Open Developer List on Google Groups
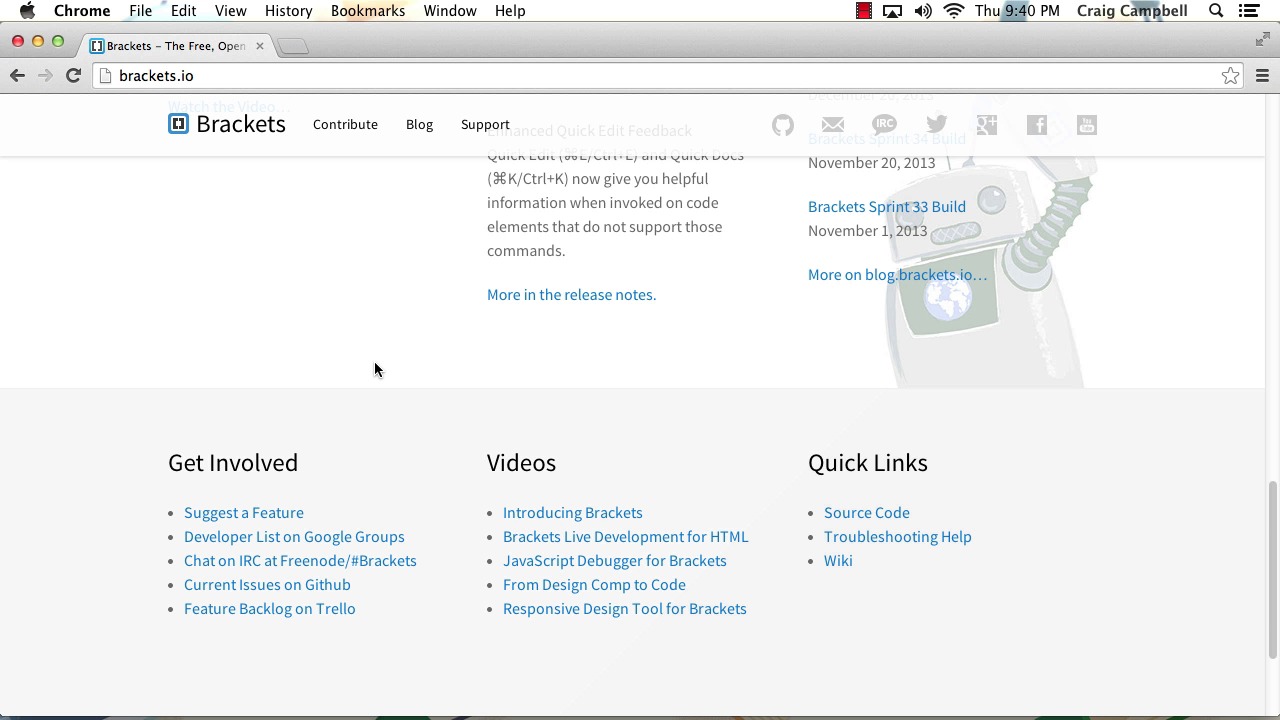The image size is (1280, 720). coord(294,537)
